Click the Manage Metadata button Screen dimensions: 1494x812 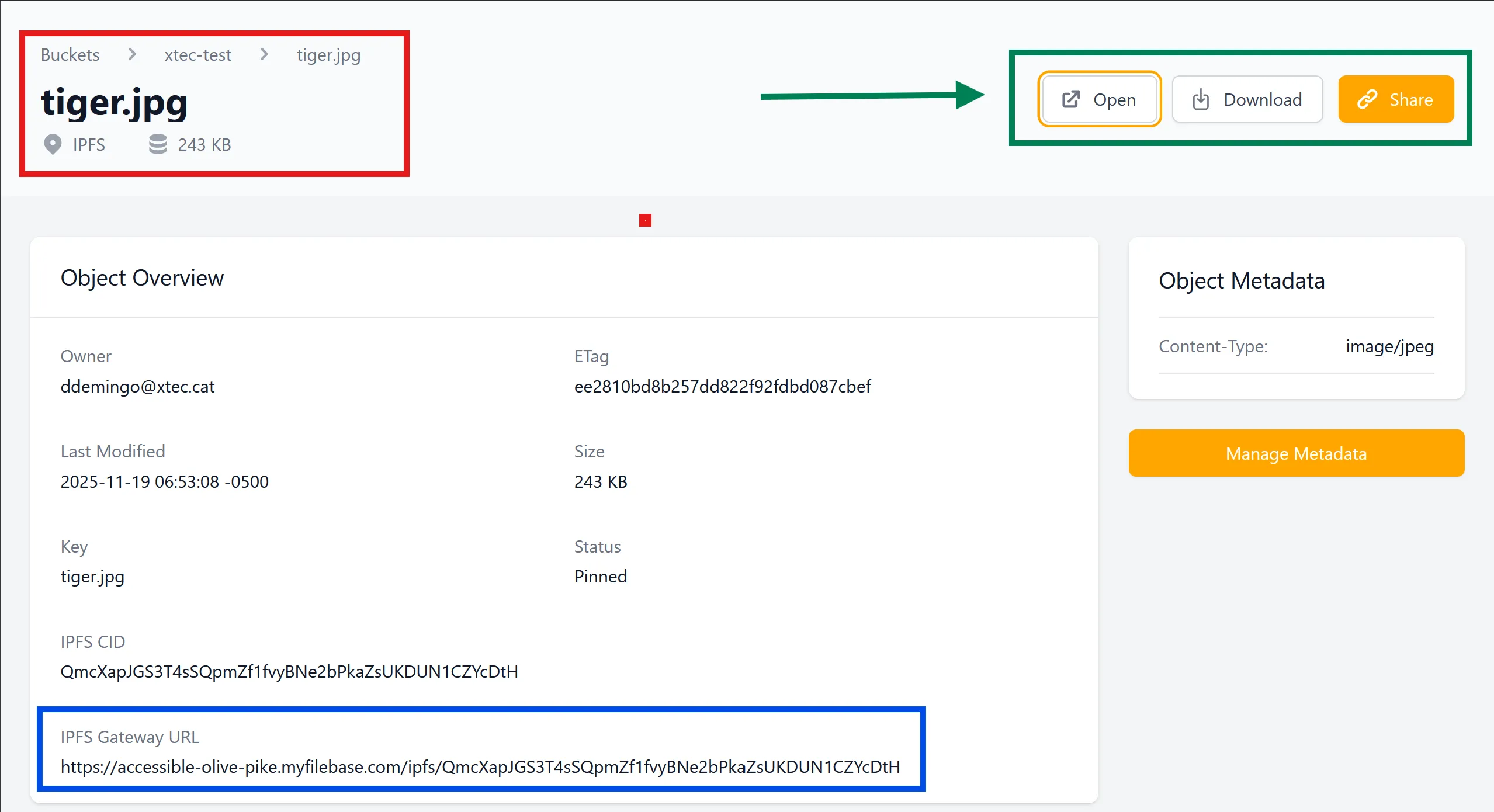pos(1296,453)
